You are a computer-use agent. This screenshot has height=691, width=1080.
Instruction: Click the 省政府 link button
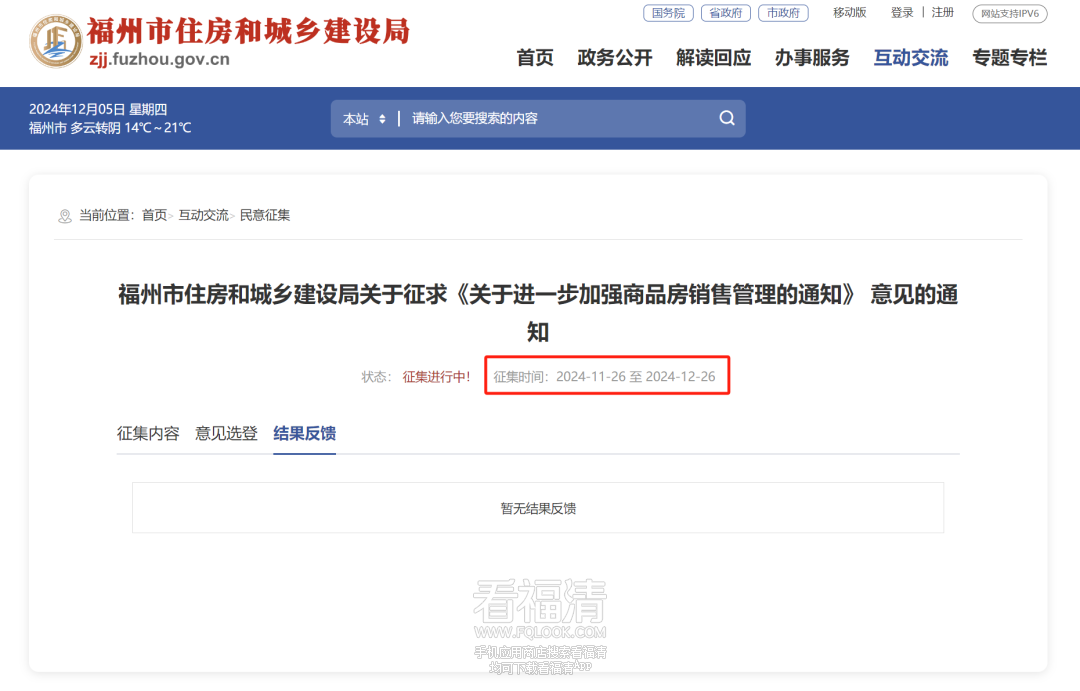(725, 13)
